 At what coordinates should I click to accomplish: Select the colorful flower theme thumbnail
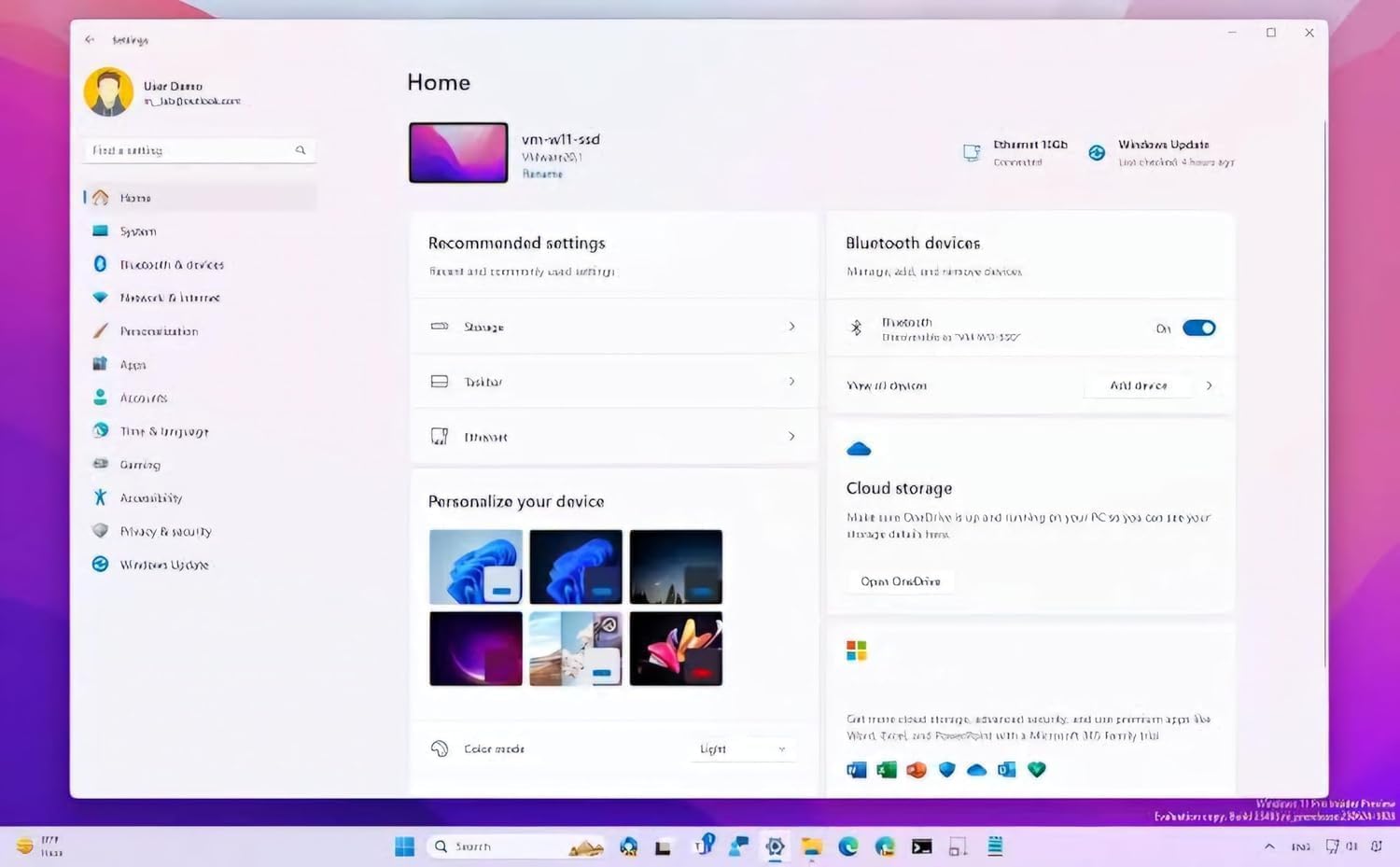pos(676,649)
